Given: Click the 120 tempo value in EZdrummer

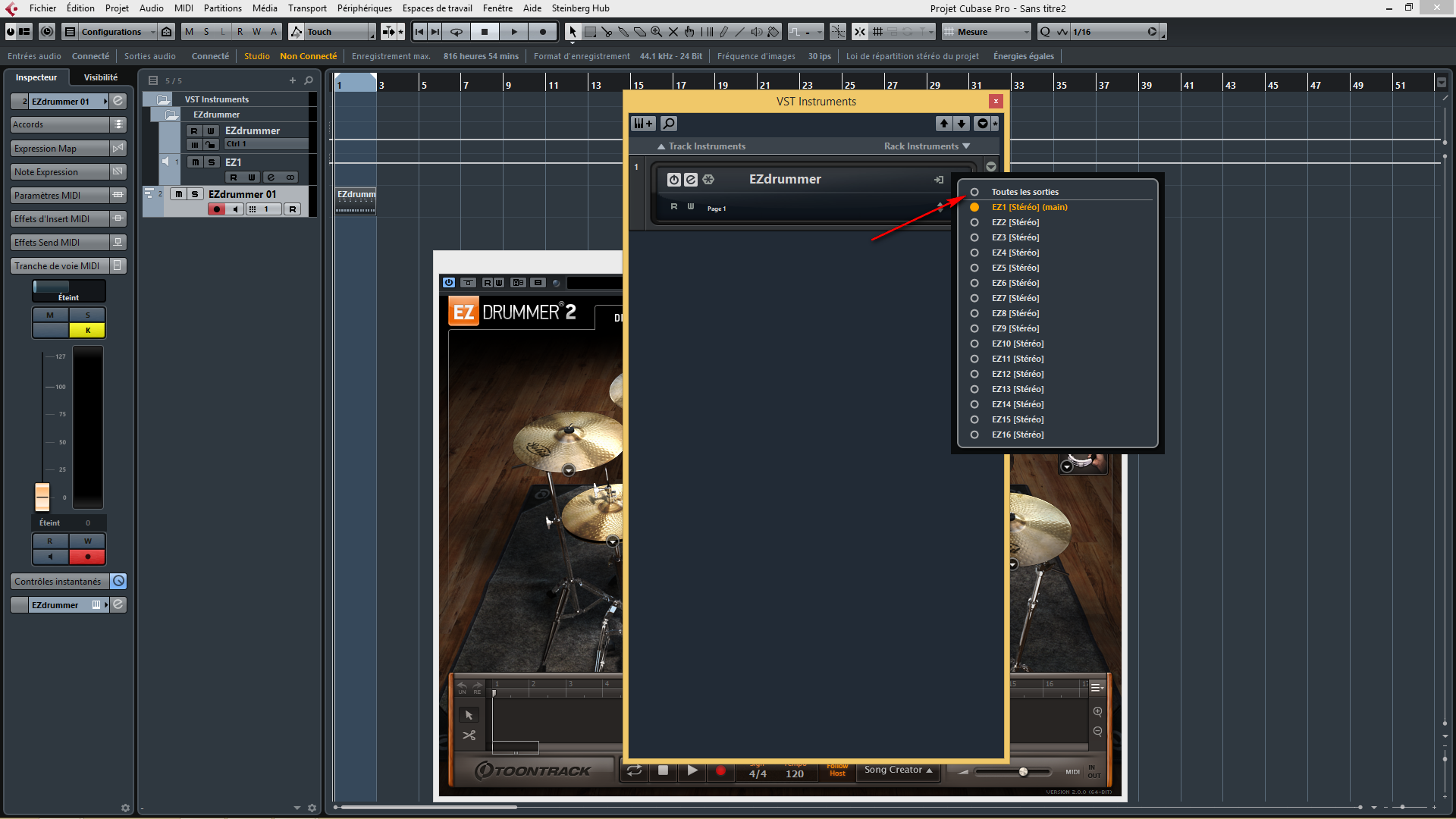Looking at the screenshot, I should 795,773.
